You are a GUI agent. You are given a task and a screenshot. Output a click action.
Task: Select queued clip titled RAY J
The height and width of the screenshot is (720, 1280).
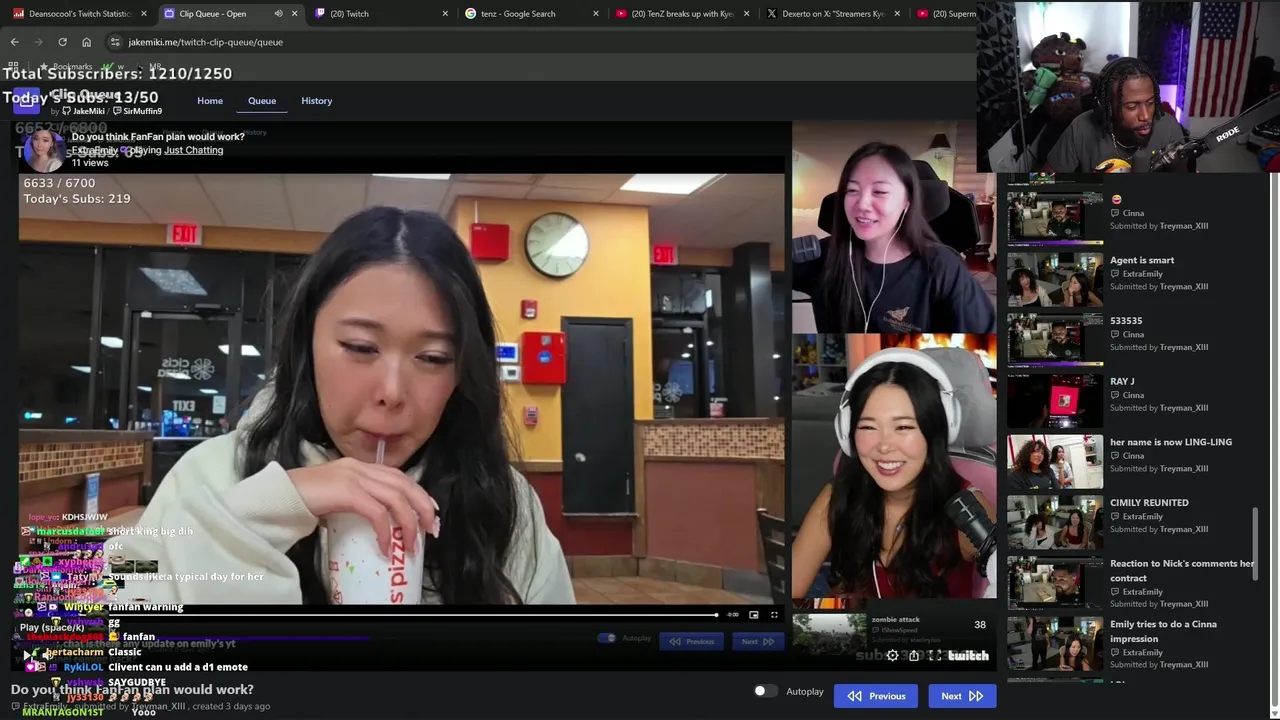click(1122, 381)
